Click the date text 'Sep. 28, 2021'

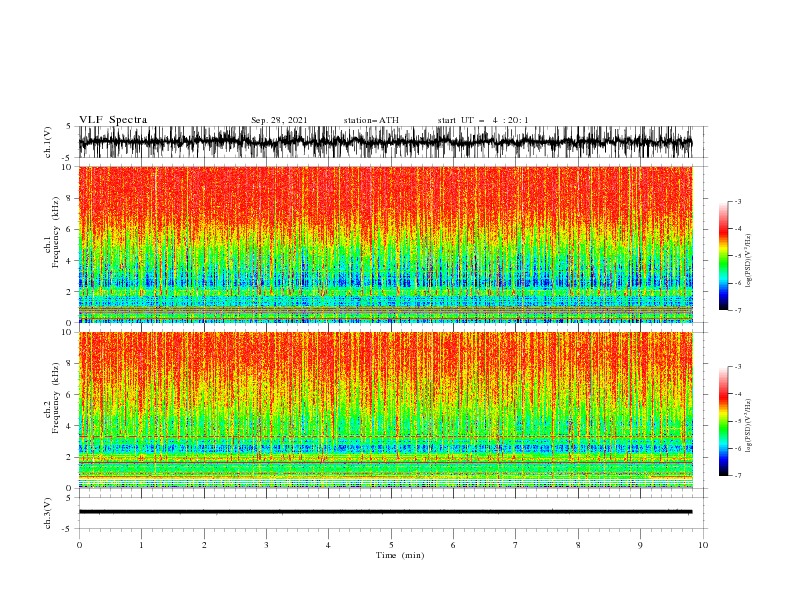click(279, 120)
